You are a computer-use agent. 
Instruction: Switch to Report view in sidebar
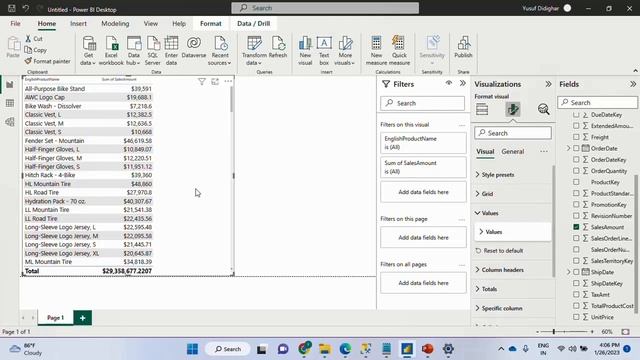[x=10, y=84]
